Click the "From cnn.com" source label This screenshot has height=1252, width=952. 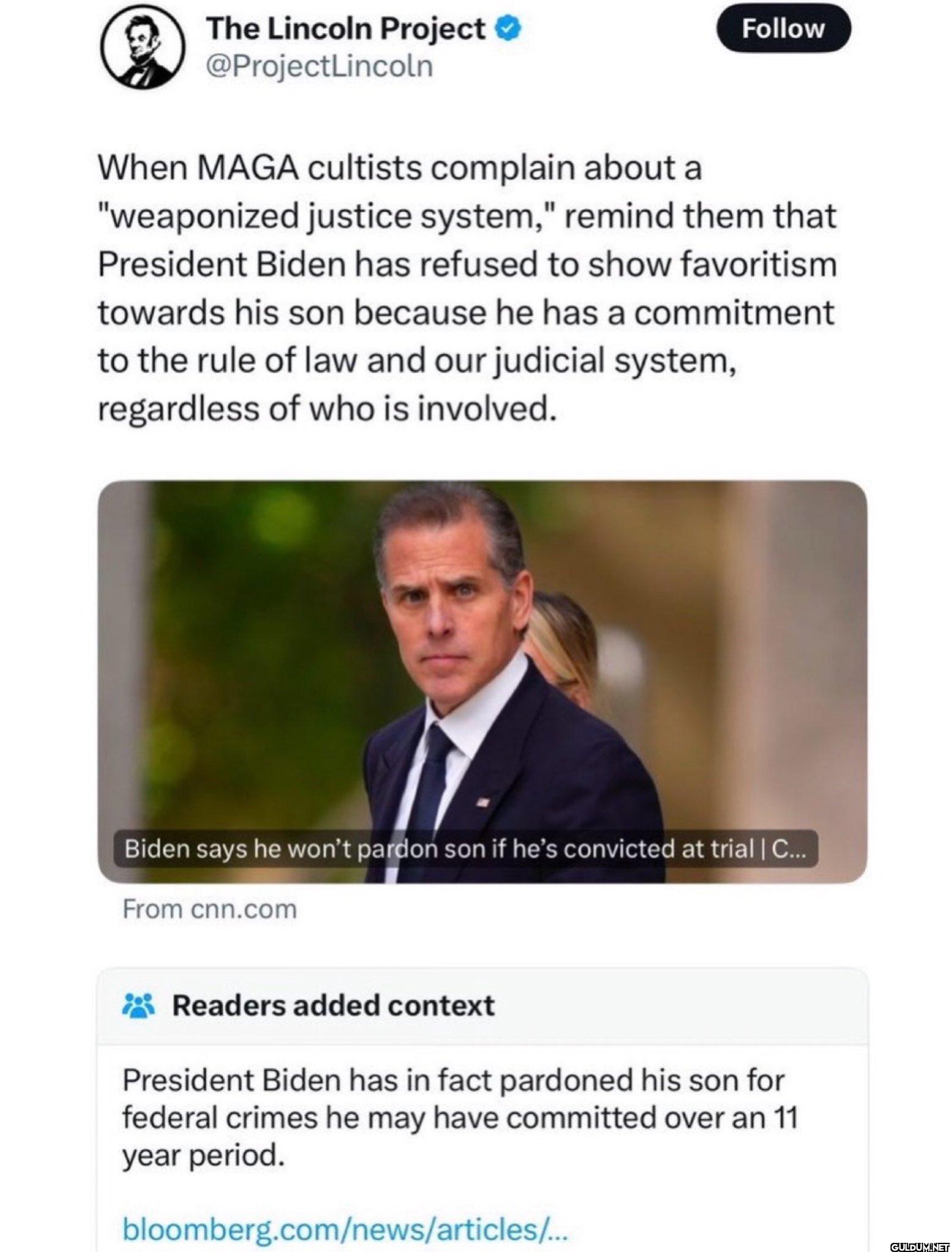210,909
